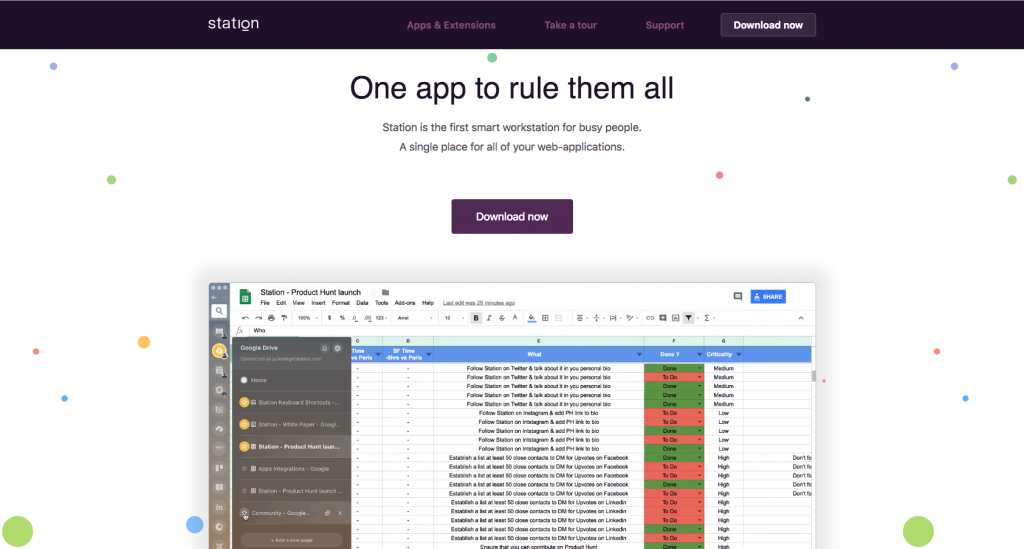Image resolution: width=1024 pixels, height=549 pixels.
Task: Open the Insert menu in Sheets
Action: (318, 303)
